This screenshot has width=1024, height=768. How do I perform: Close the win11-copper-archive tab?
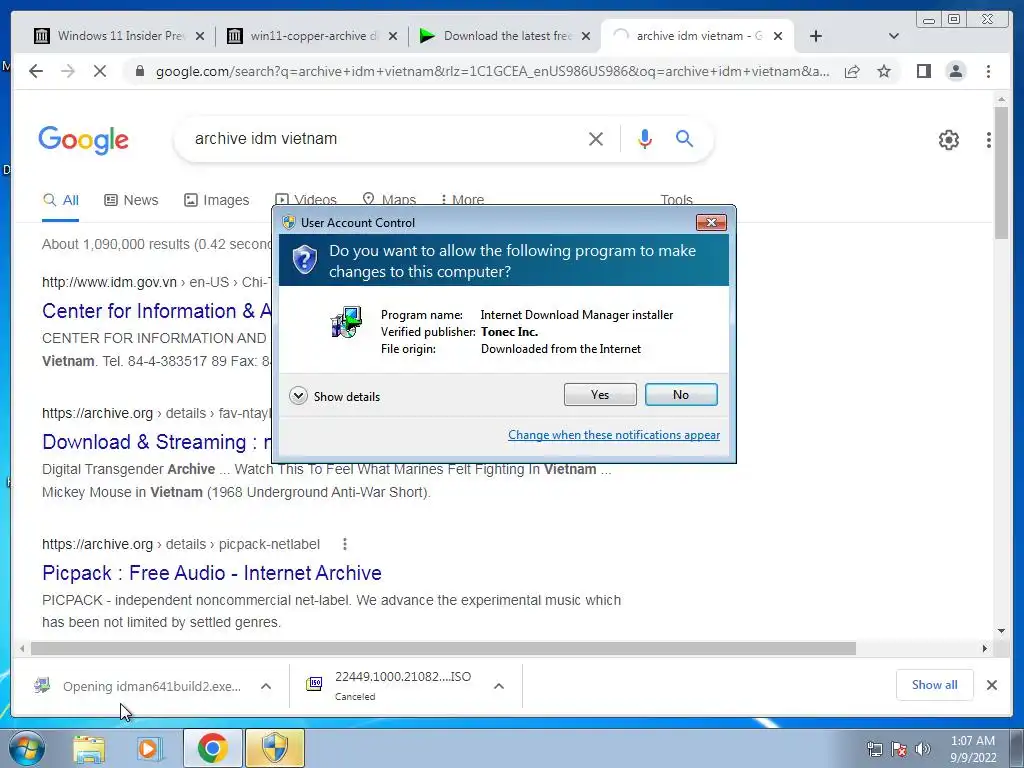click(392, 36)
